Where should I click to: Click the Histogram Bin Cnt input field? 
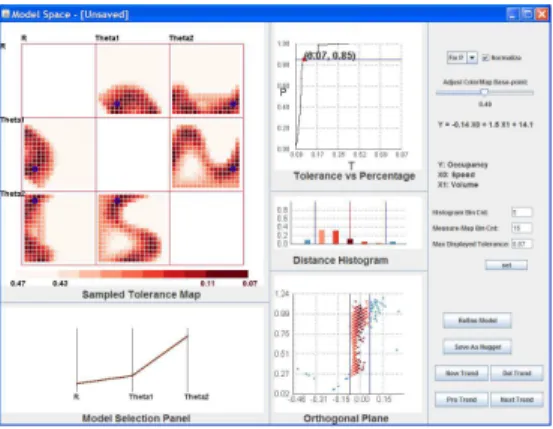click(x=522, y=212)
